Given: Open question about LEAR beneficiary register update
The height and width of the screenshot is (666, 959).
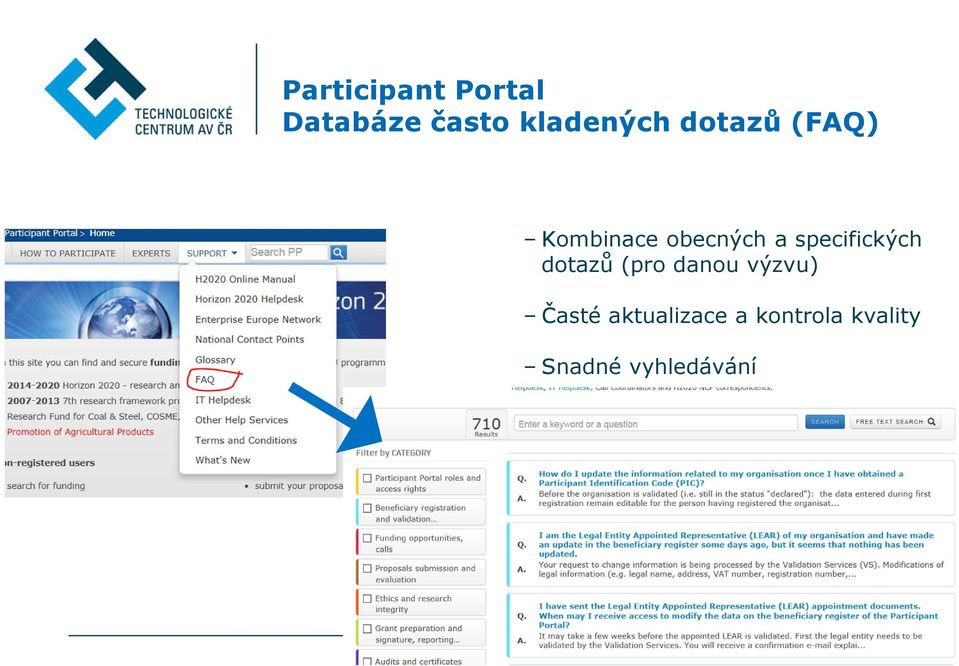Looking at the screenshot, I should 736,544.
